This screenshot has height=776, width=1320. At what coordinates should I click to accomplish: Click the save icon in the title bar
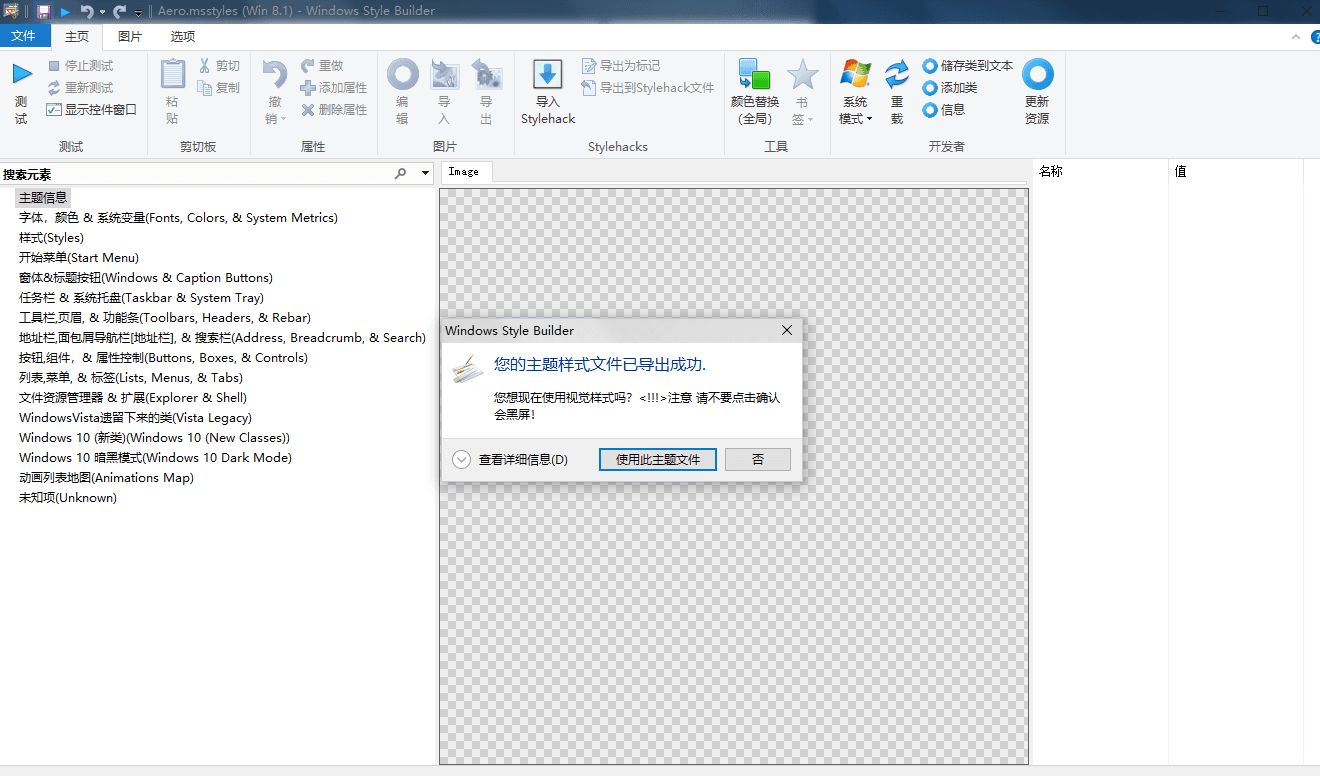point(44,11)
